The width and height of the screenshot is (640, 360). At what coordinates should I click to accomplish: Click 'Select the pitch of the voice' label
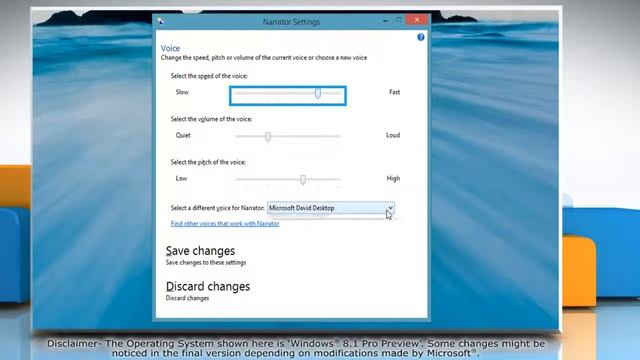click(x=208, y=162)
